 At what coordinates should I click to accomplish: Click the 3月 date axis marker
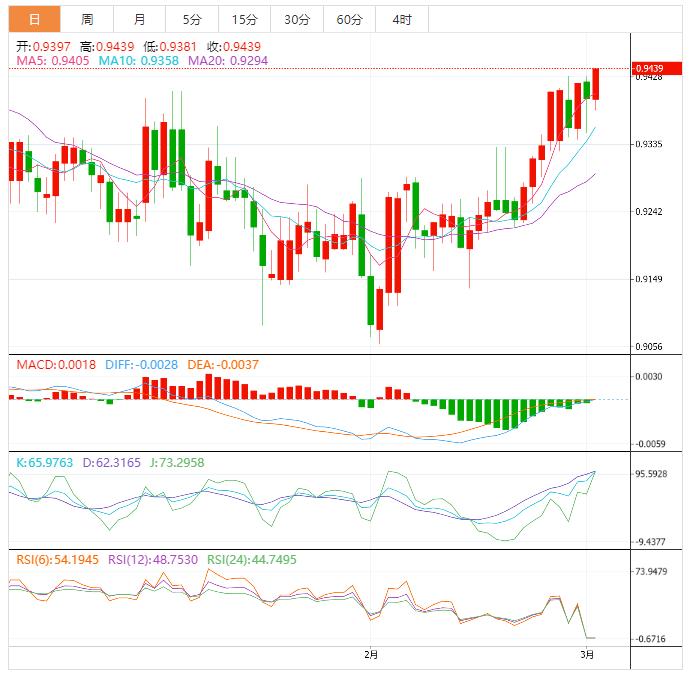point(587,655)
